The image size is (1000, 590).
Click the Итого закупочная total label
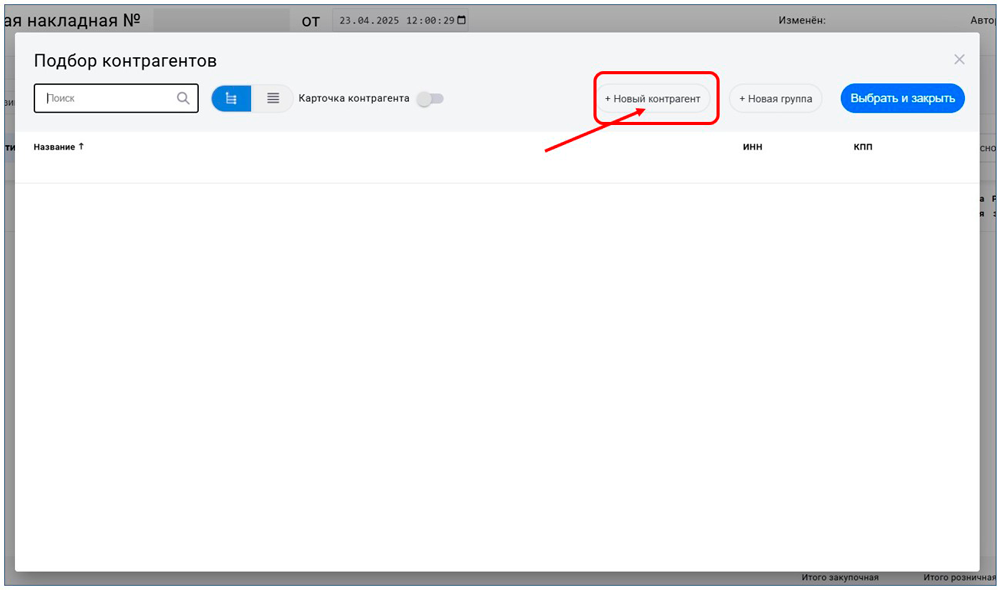tap(839, 578)
